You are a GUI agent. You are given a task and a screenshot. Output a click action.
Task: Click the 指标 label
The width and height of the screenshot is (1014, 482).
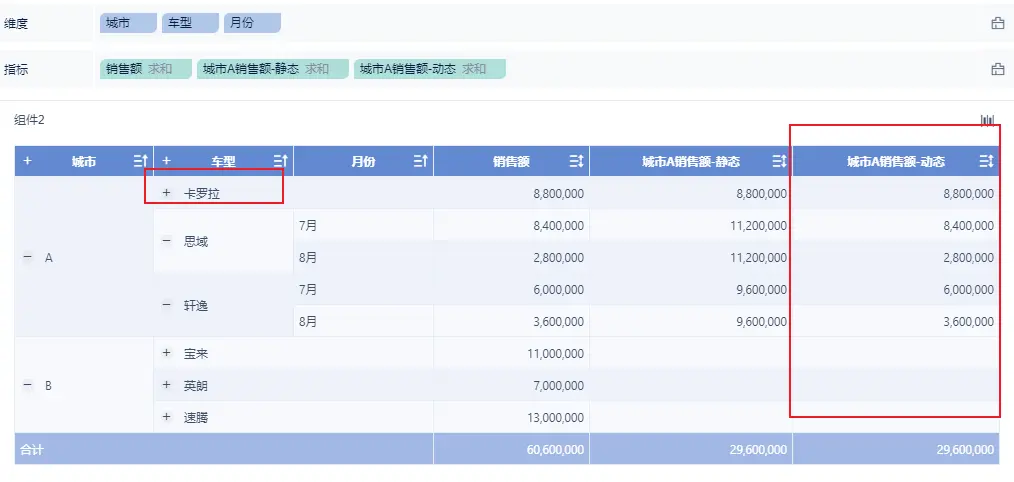tap(16, 70)
